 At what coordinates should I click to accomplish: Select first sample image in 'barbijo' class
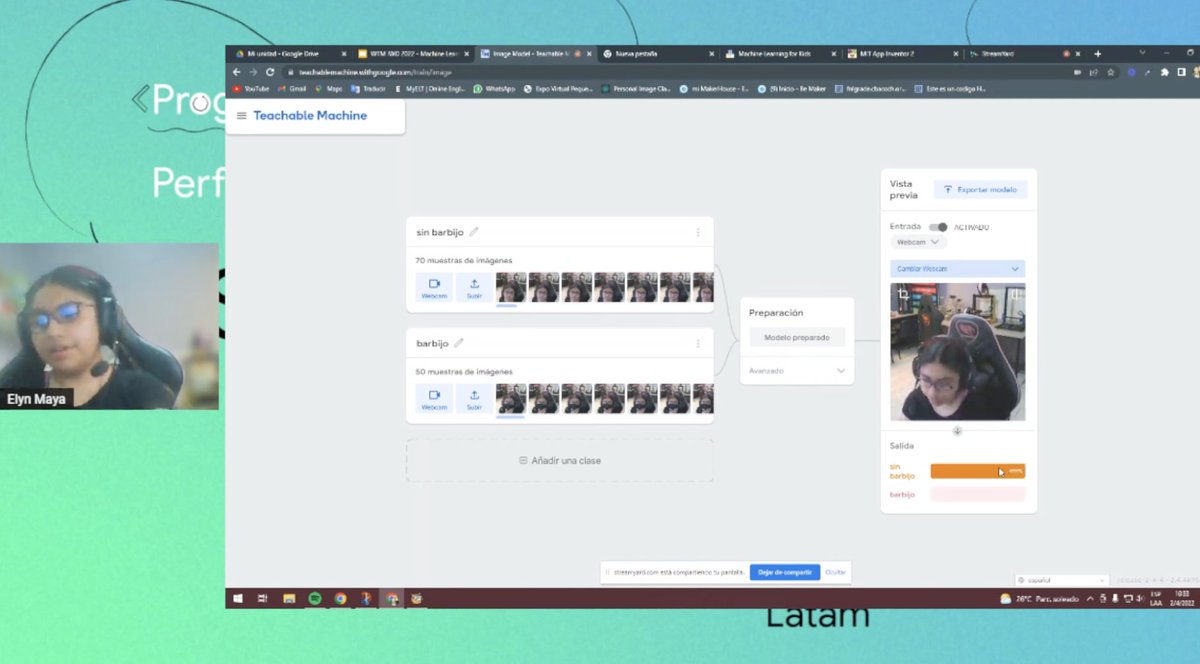click(x=511, y=398)
